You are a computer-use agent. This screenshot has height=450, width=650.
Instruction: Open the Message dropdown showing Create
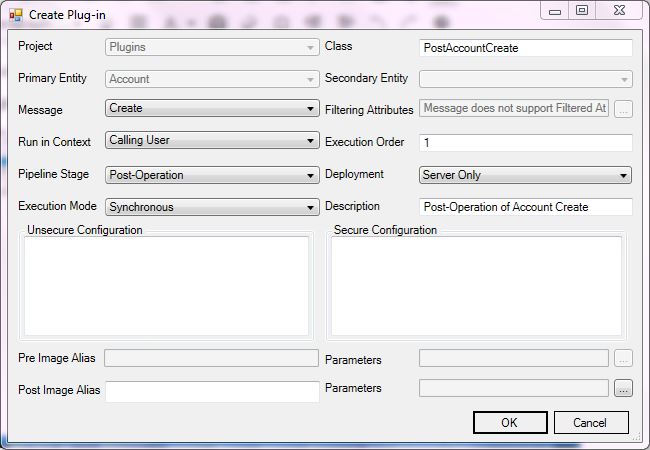[212, 109]
